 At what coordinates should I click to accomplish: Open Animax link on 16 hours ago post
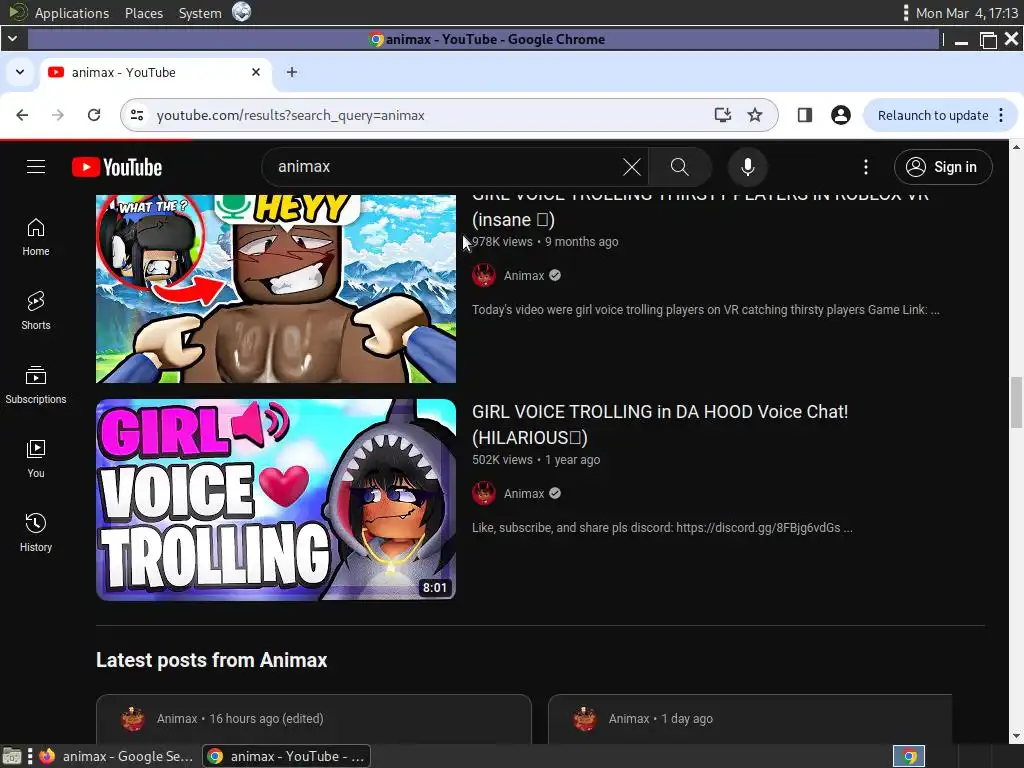click(x=176, y=718)
